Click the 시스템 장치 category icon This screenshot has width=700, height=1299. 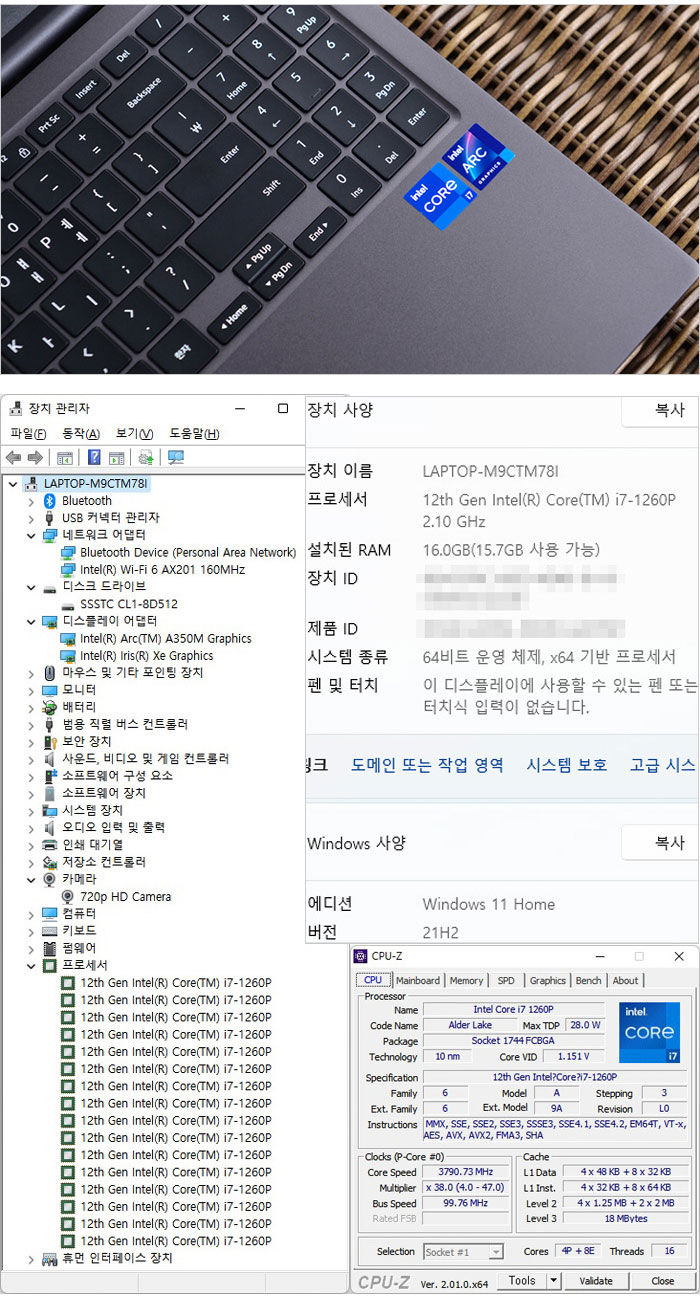click(x=50, y=810)
